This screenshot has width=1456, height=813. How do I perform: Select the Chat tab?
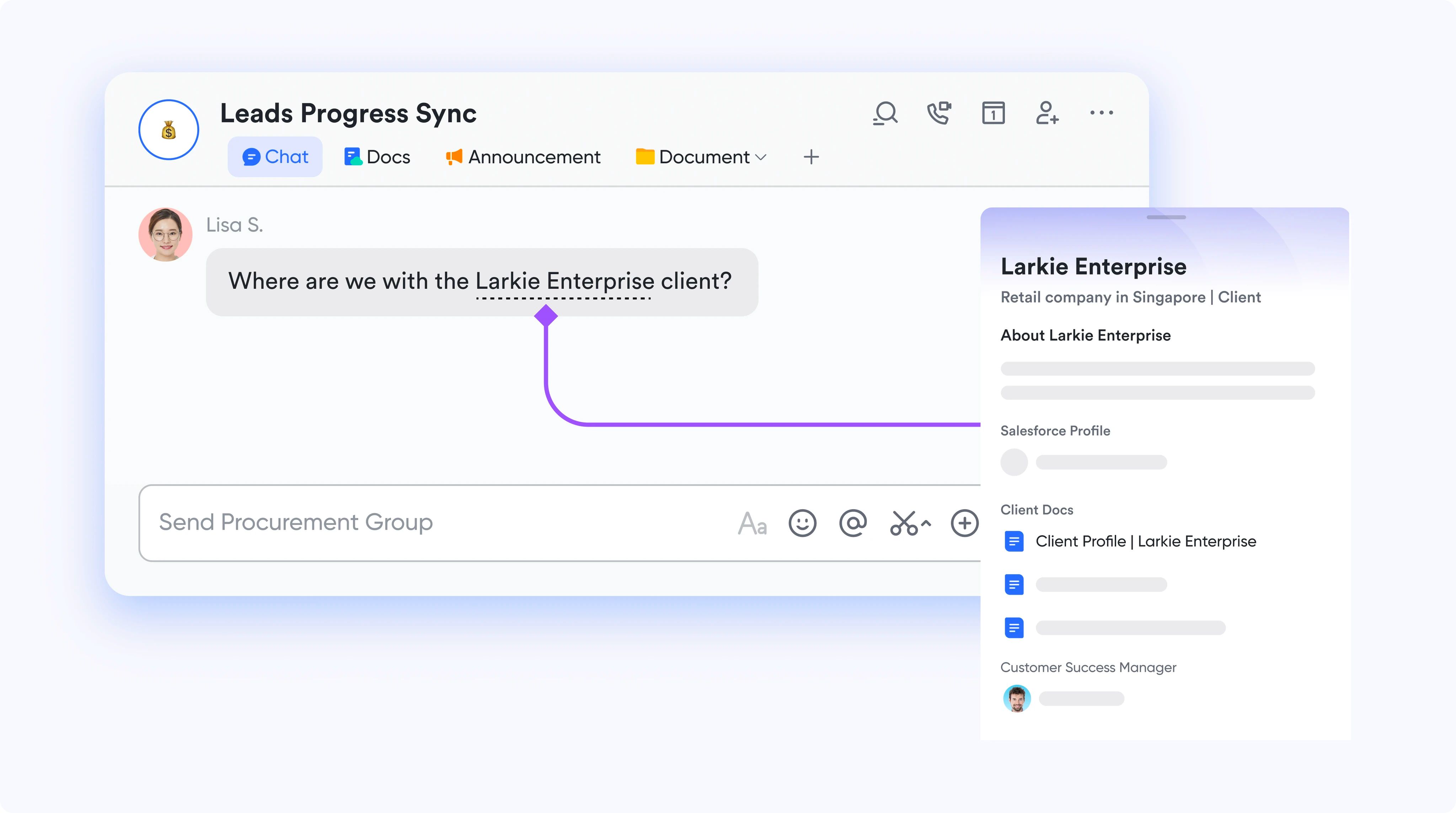pos(275,156)
